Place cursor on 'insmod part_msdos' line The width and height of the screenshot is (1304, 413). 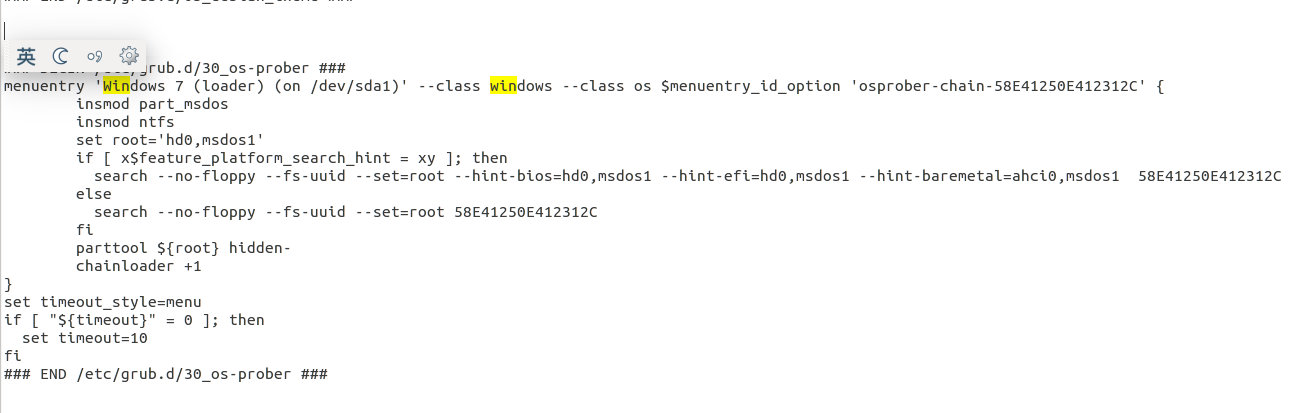[152, 104]
